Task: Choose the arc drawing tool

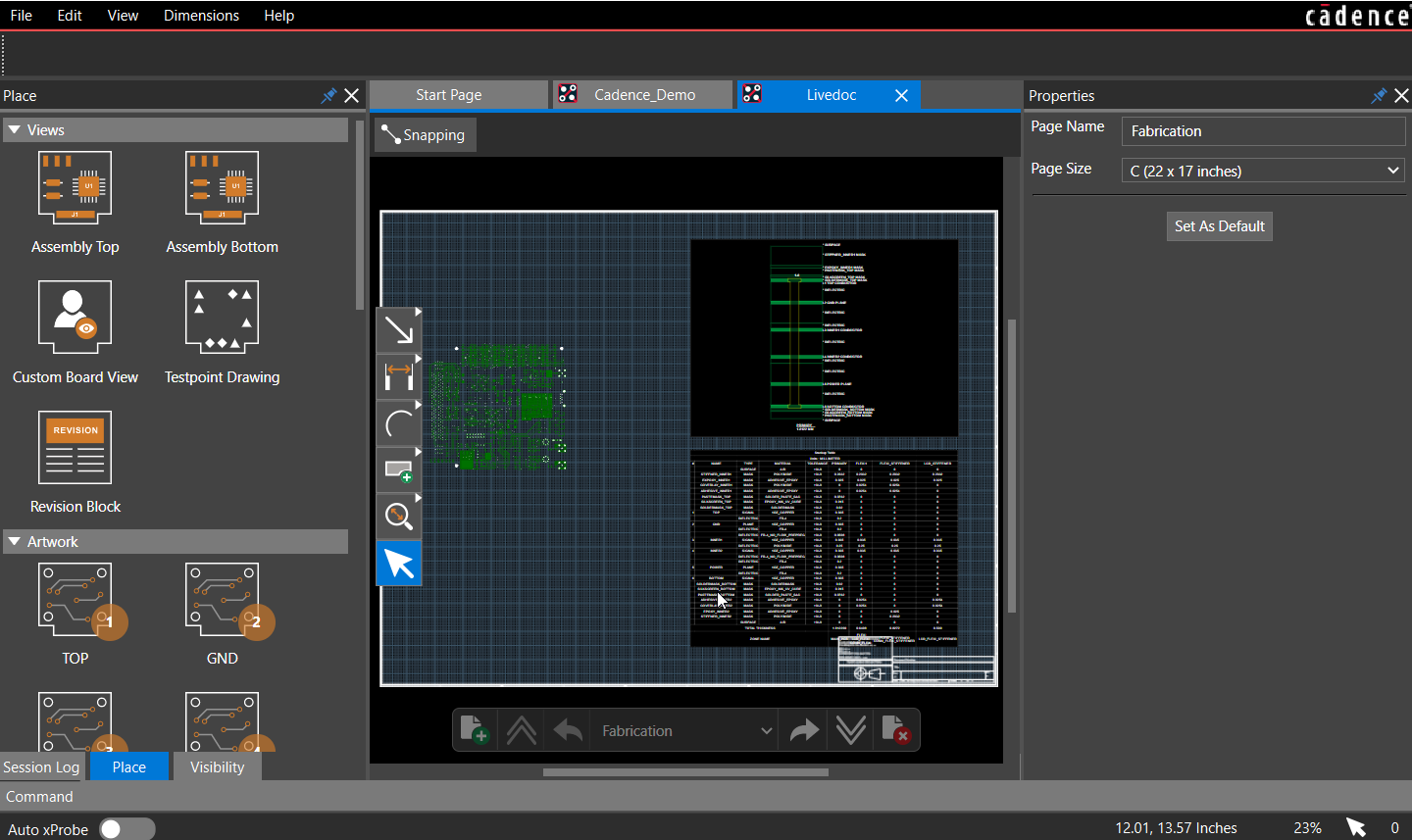Action: [x=399, y=423]
